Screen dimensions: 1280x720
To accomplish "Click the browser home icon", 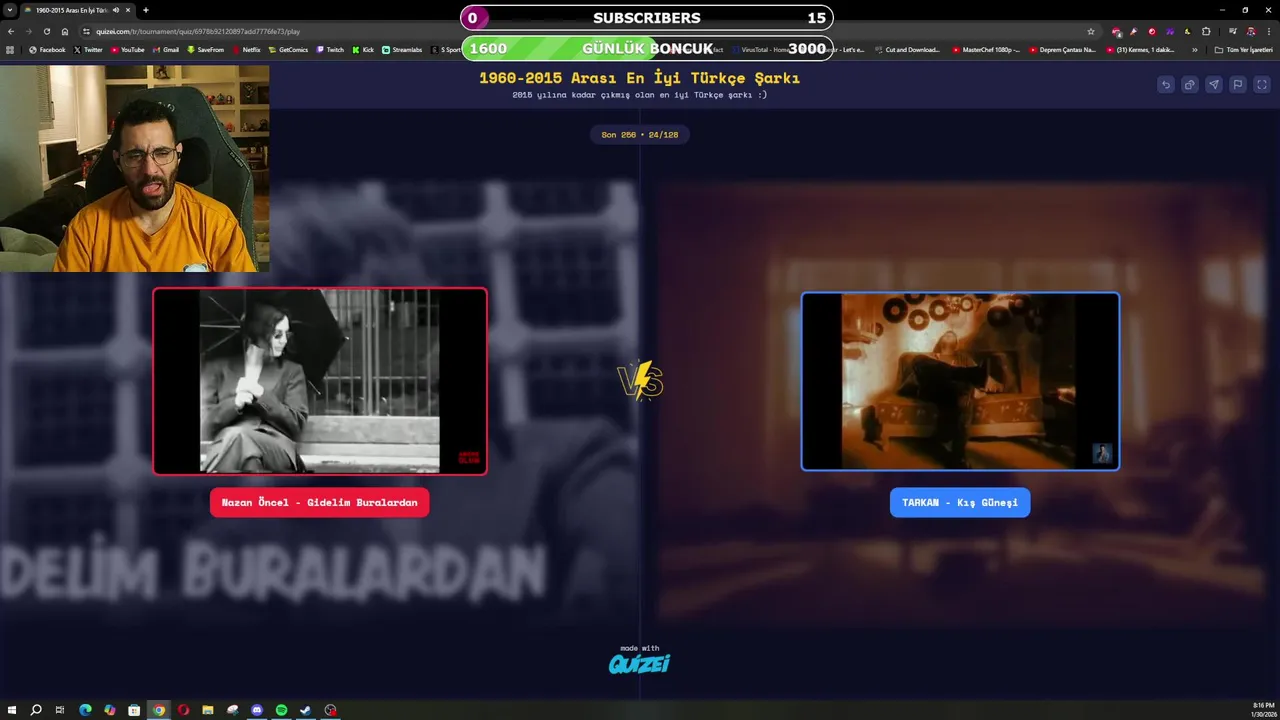I will click(x=65, y=31).
